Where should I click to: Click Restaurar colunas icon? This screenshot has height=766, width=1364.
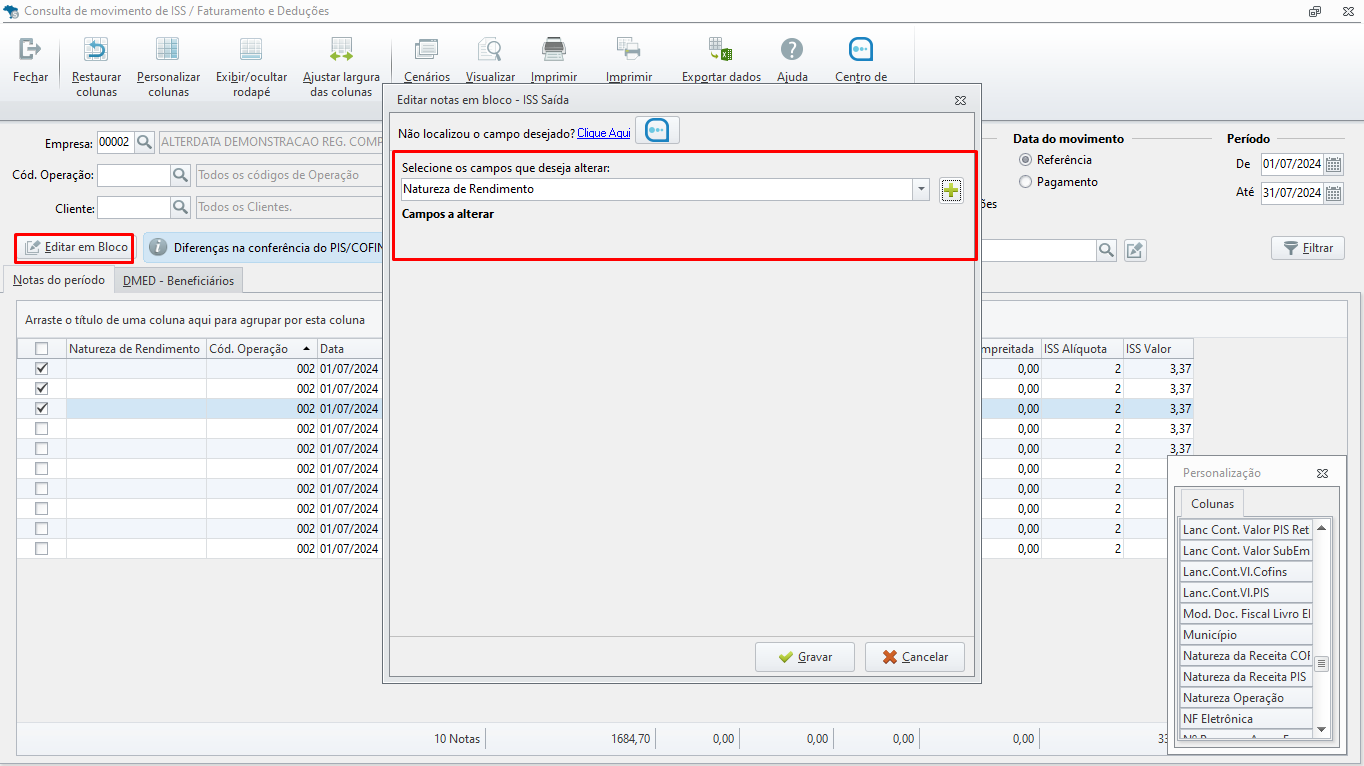click(x=96, y=49)
